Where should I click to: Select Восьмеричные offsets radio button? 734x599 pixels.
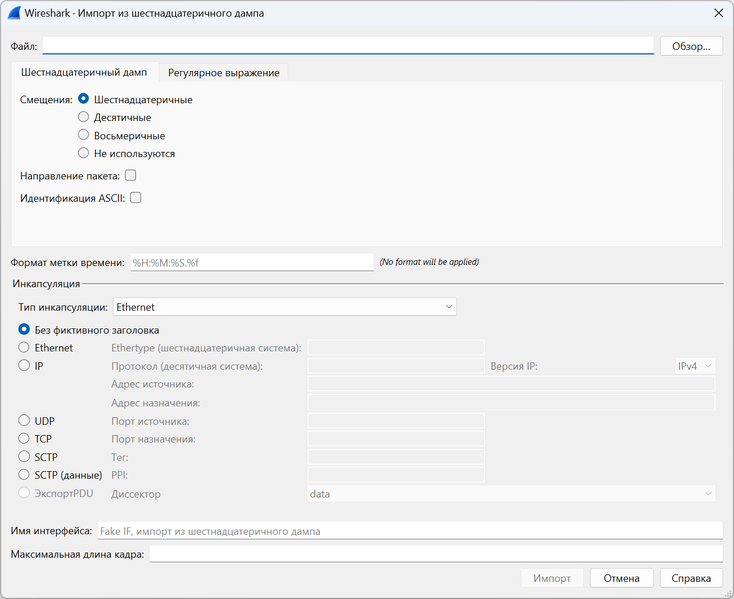83,135
